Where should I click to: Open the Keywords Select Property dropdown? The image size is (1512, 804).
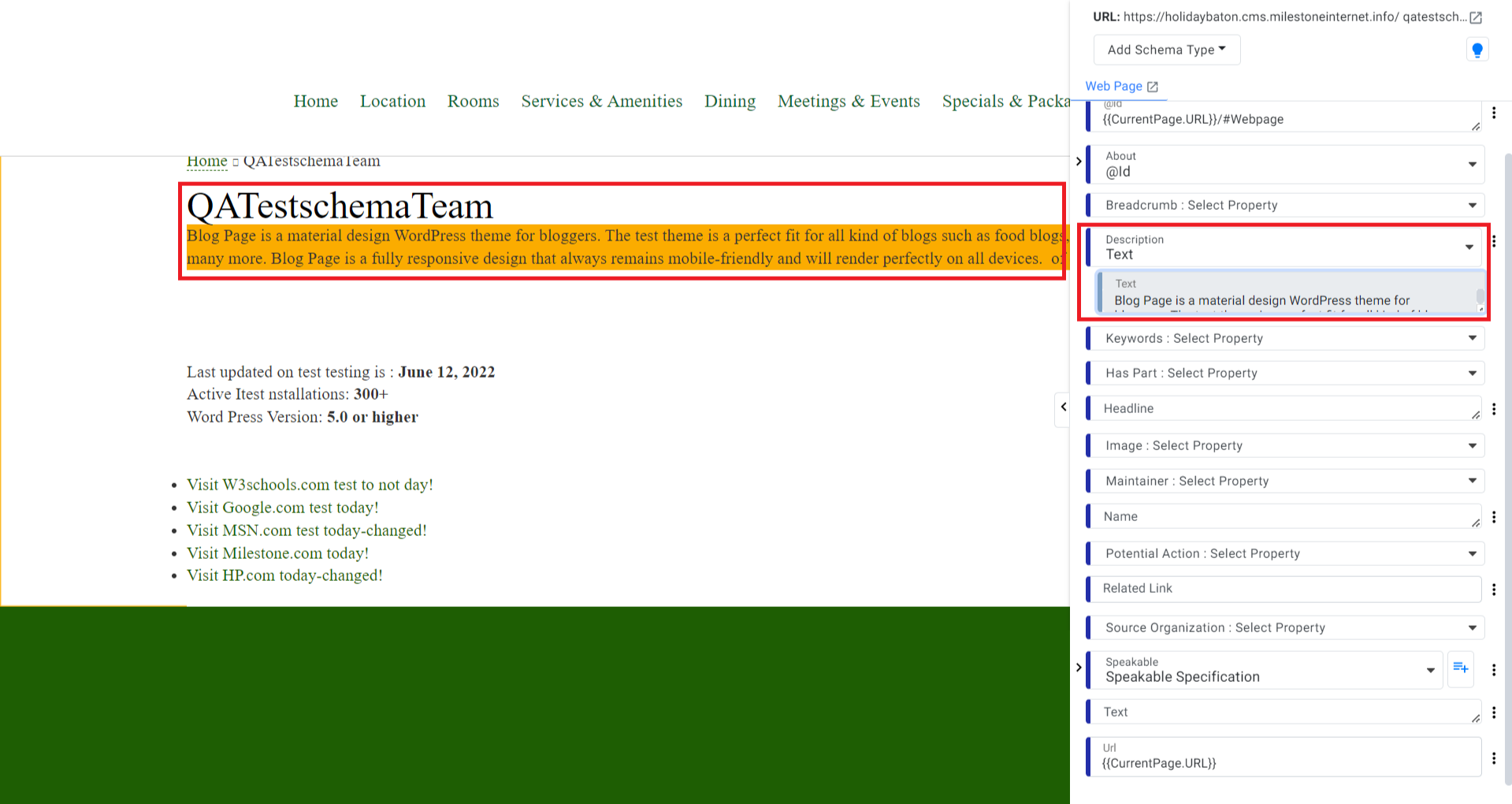click(1285, 338)
